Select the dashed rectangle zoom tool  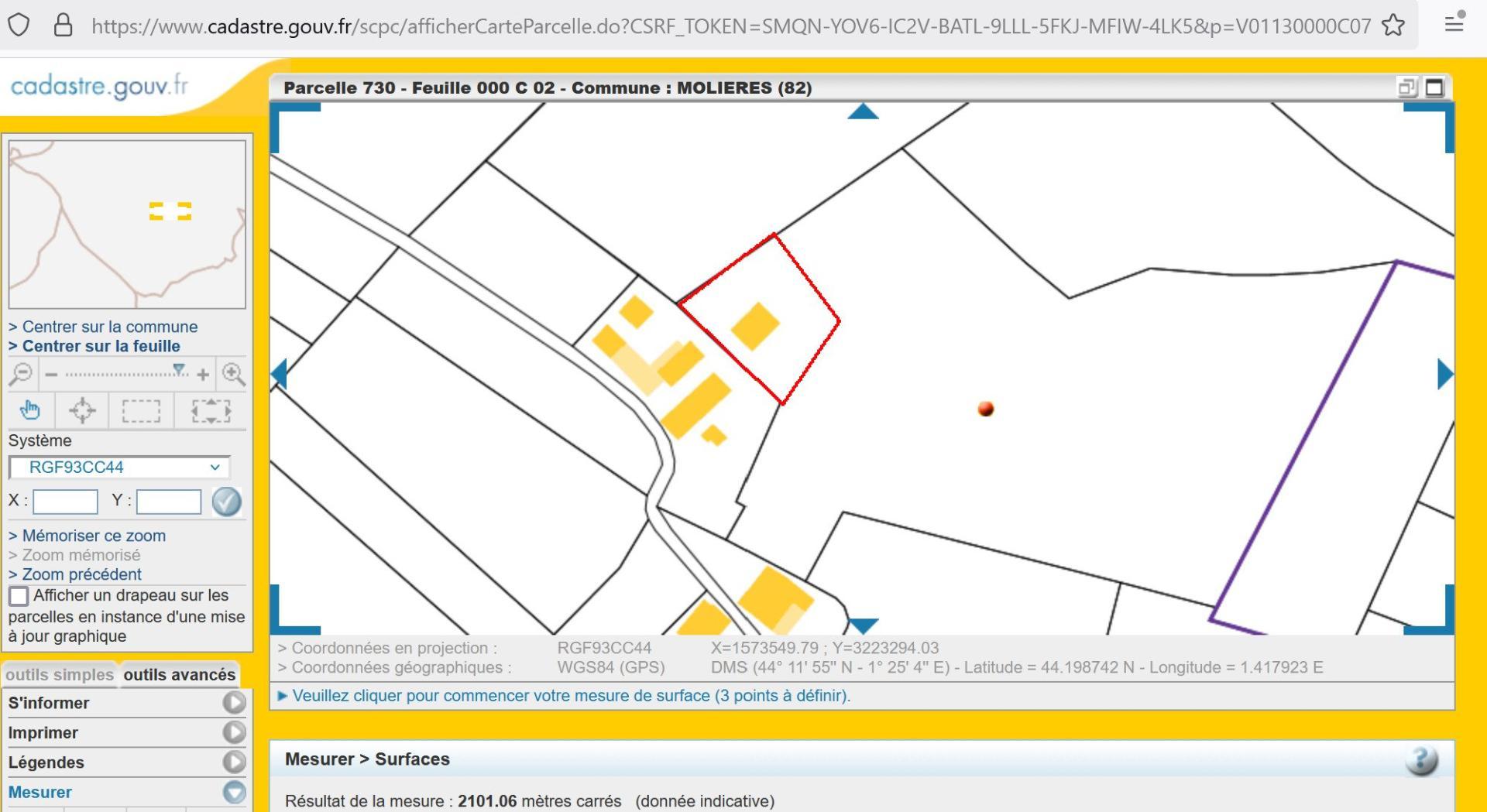tap(141, 410)
